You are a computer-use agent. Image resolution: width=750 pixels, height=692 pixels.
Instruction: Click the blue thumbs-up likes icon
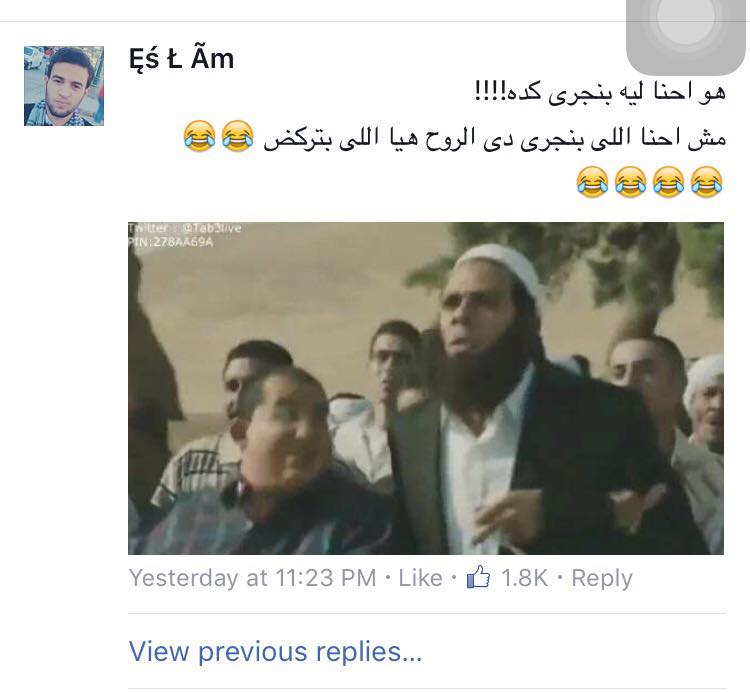[478, 577]
